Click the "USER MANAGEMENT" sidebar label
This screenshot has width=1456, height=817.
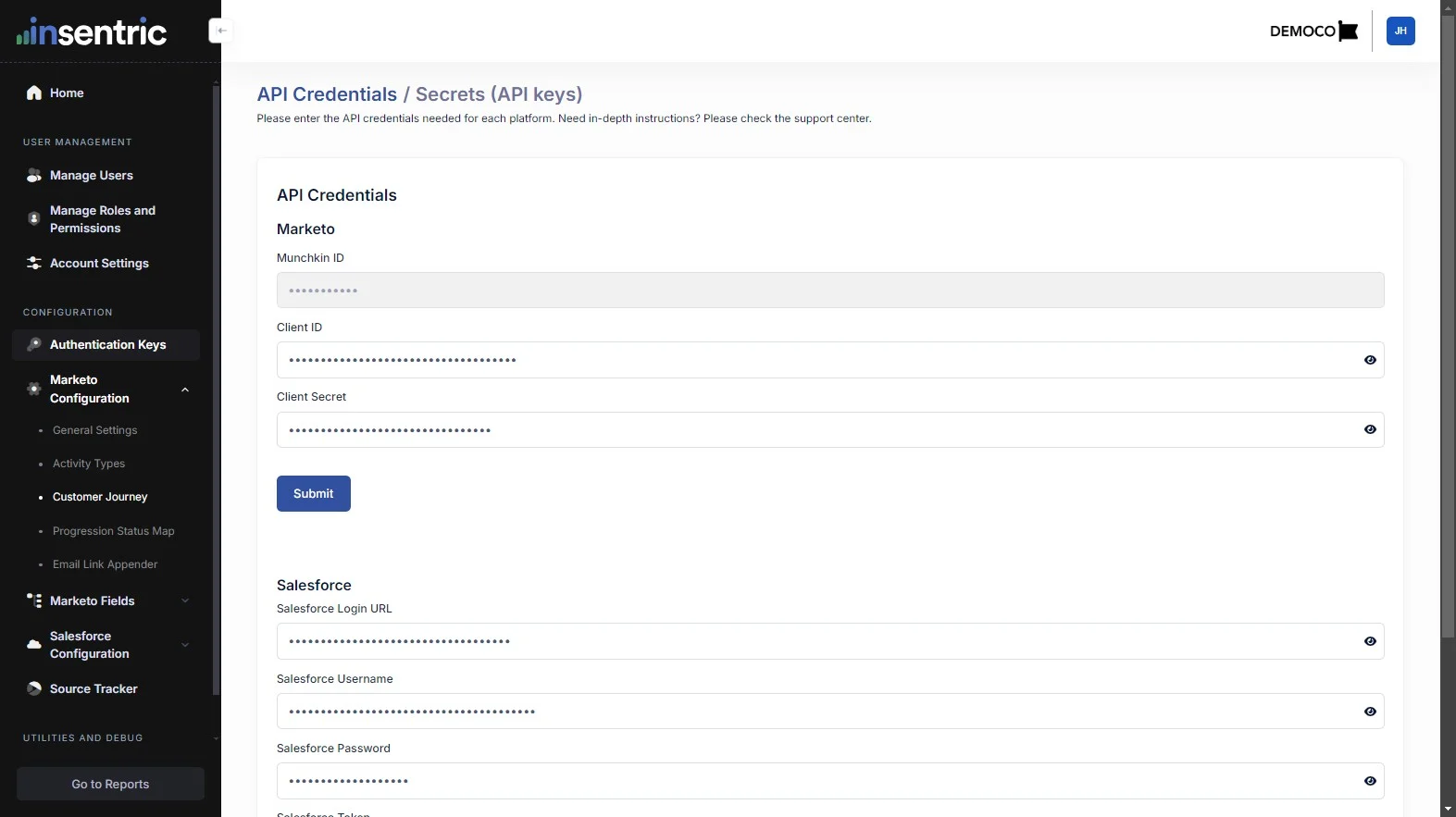(x=78, y=142)
